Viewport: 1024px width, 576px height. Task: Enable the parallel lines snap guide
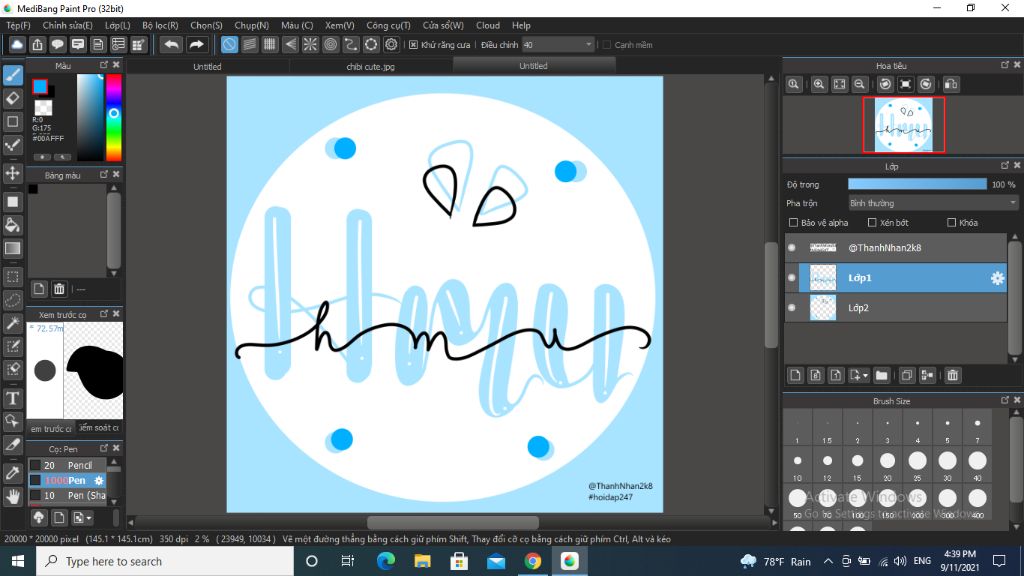click(x=249, y=44)
